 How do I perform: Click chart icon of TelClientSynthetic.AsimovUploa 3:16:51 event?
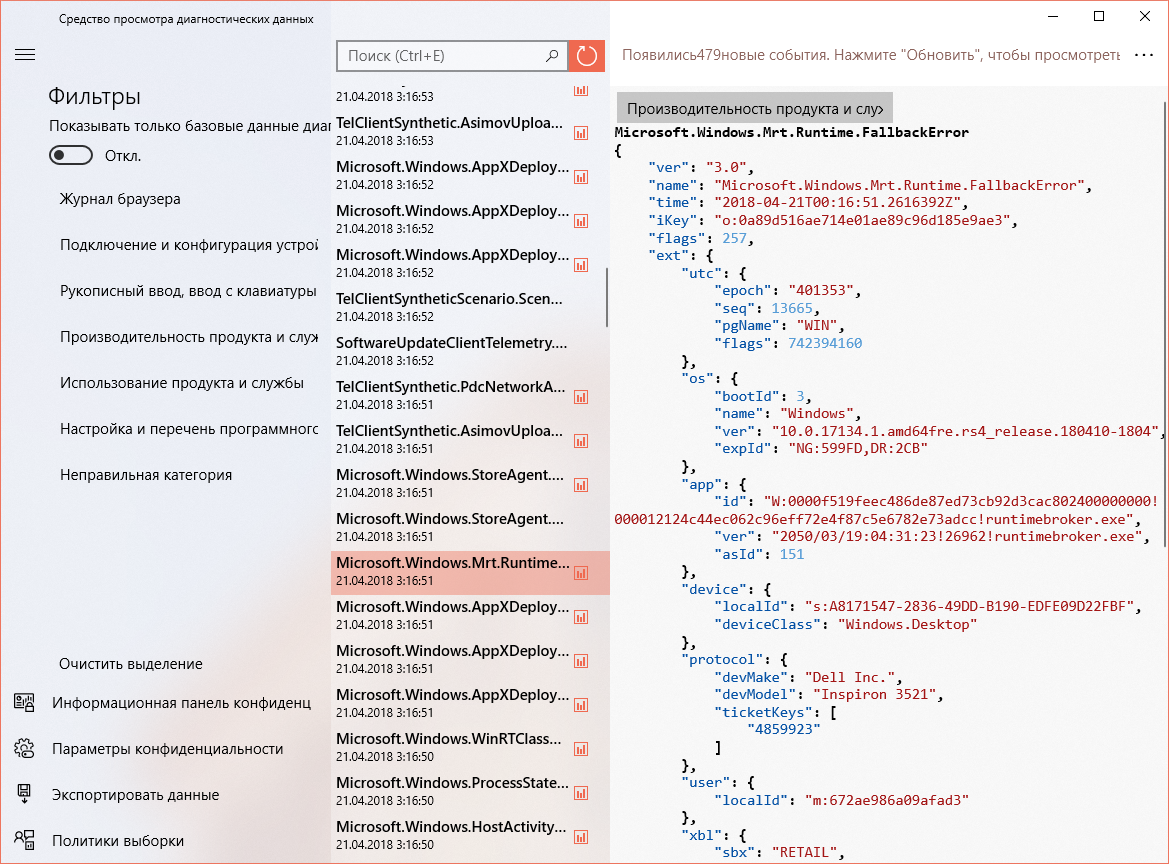[x=581, y=441]
